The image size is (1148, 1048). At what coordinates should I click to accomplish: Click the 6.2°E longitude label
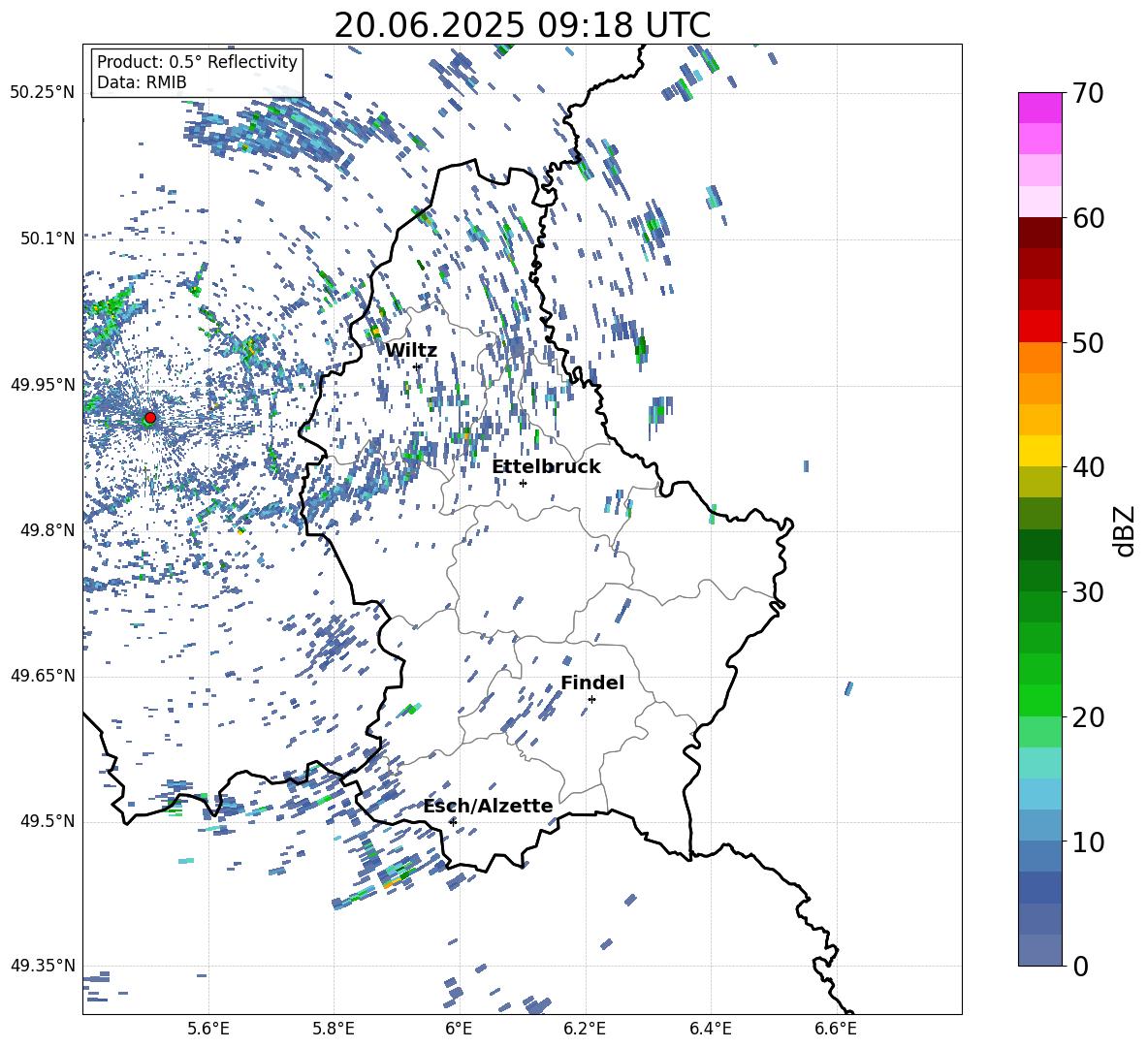point(585,1030)
